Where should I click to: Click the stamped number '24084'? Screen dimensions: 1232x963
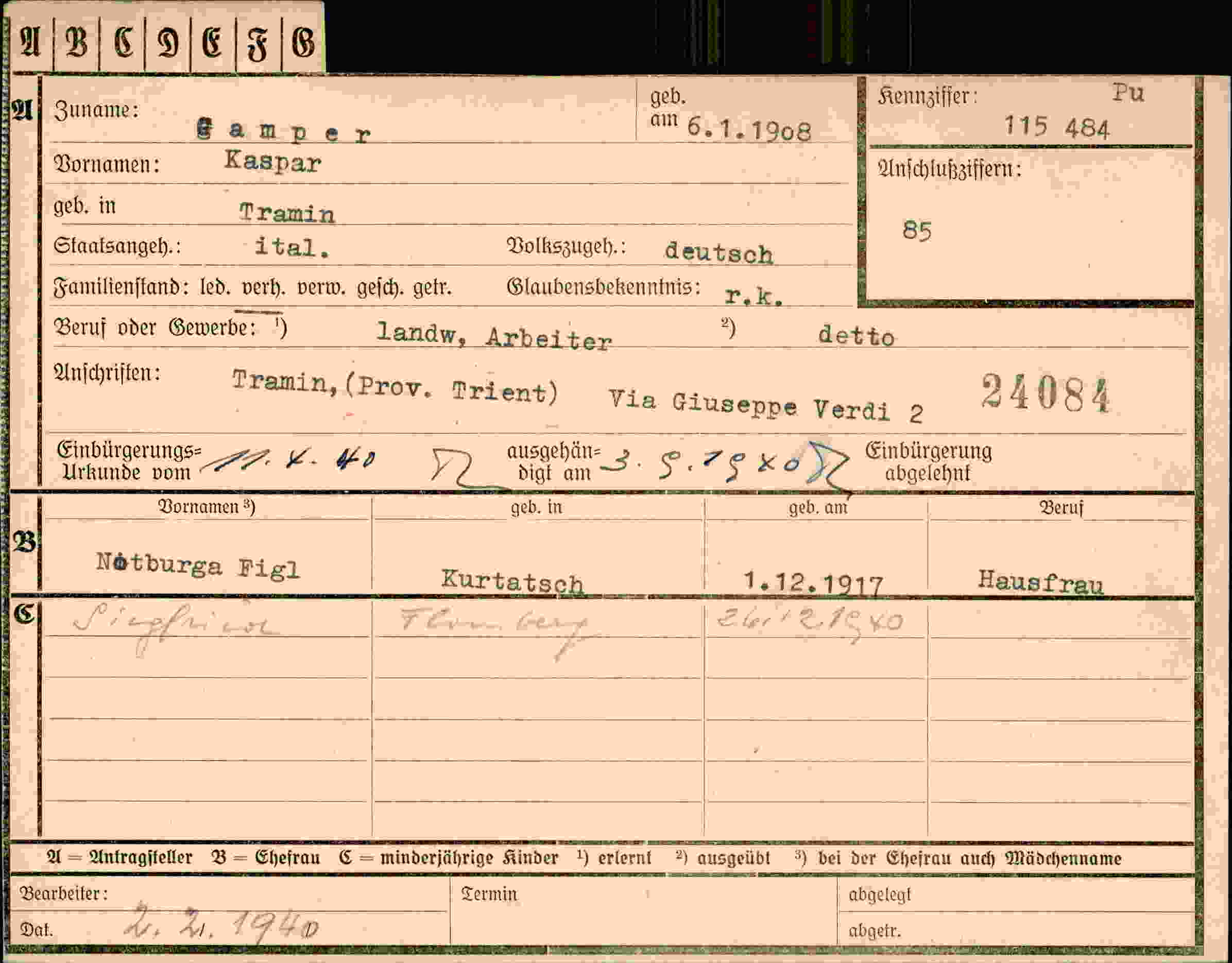tap(1047, 393)
